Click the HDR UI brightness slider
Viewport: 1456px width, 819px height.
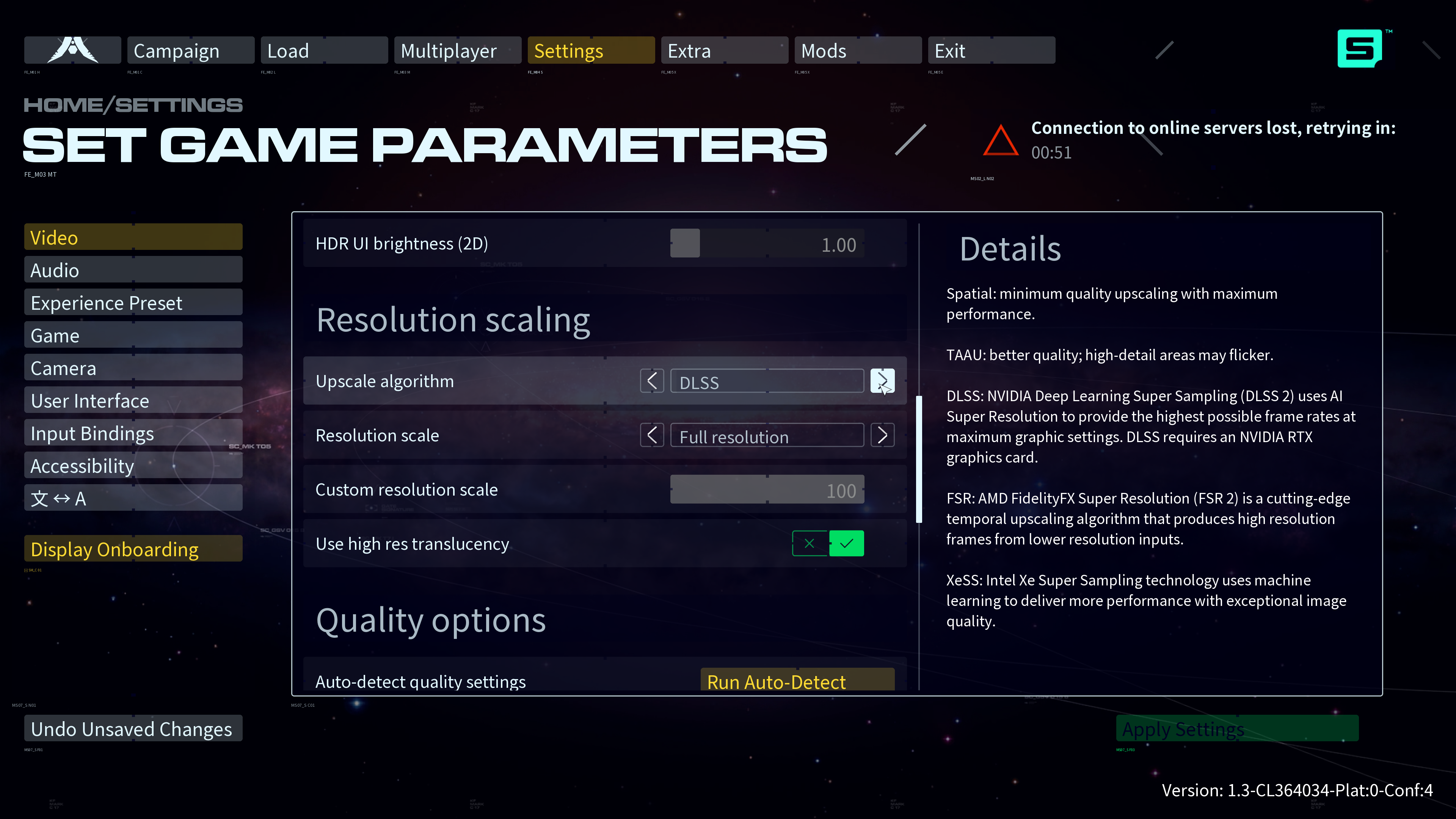pyautogui.click(x=766, y=243)
